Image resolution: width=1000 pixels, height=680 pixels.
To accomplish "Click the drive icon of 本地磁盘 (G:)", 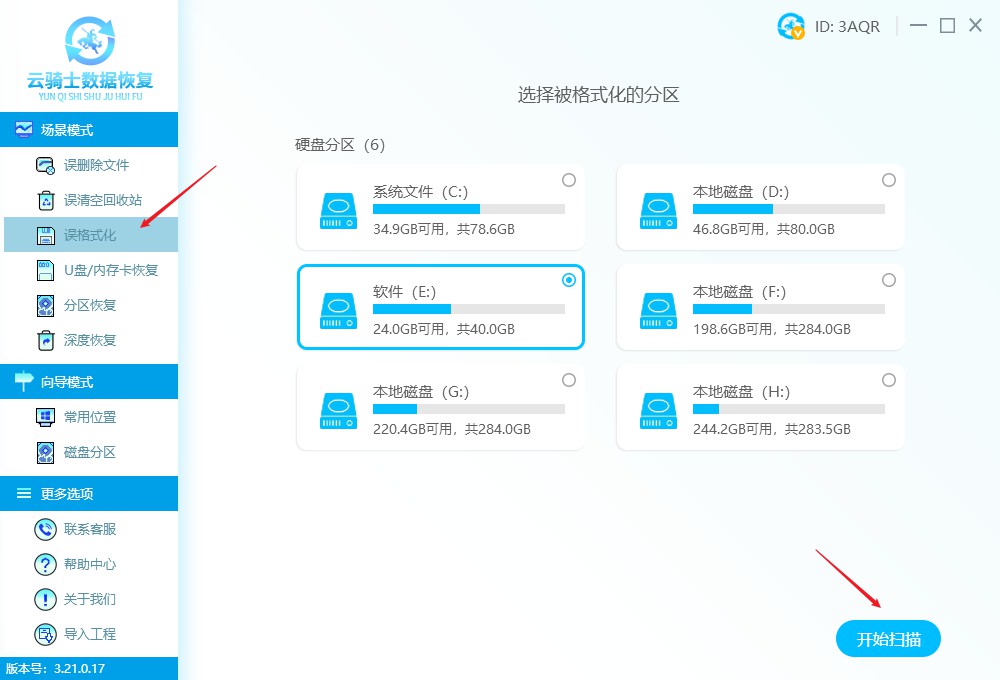I will pyautogui.click(x=338, y=411).
